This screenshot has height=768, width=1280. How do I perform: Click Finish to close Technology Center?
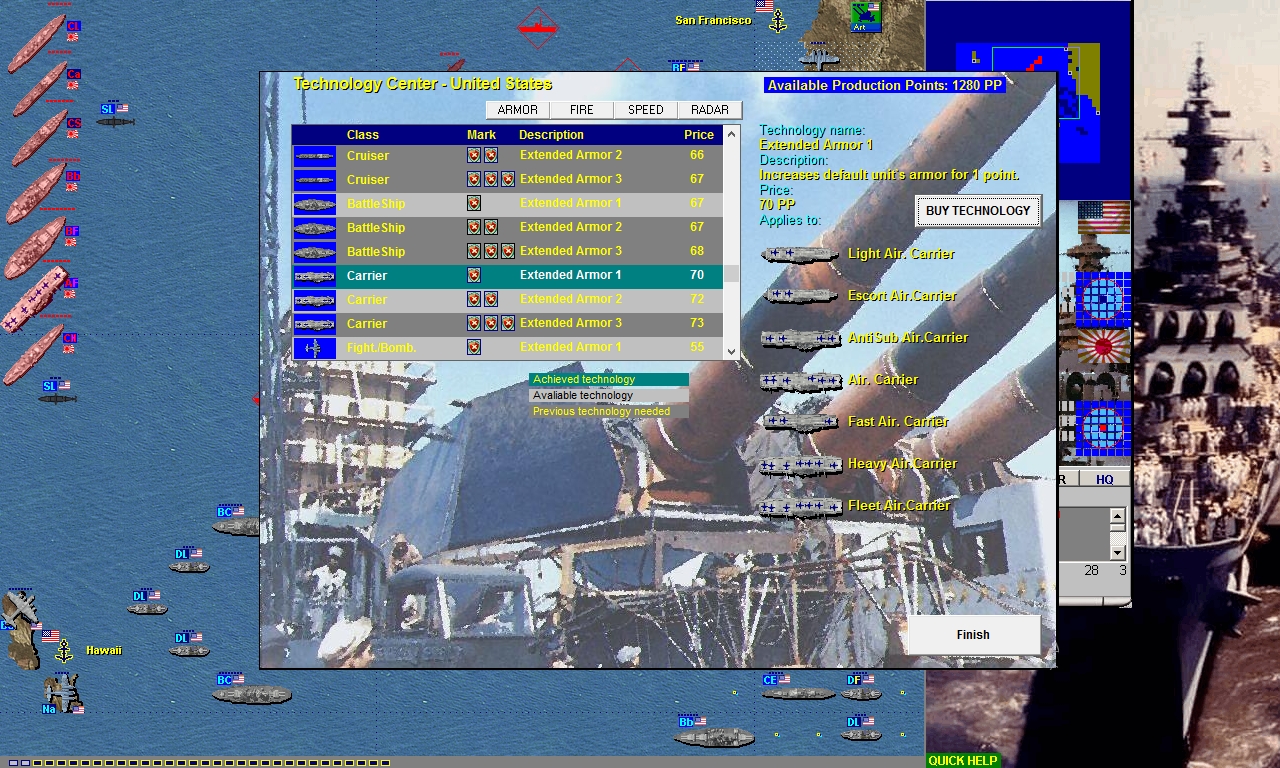(x=973, y=635)
